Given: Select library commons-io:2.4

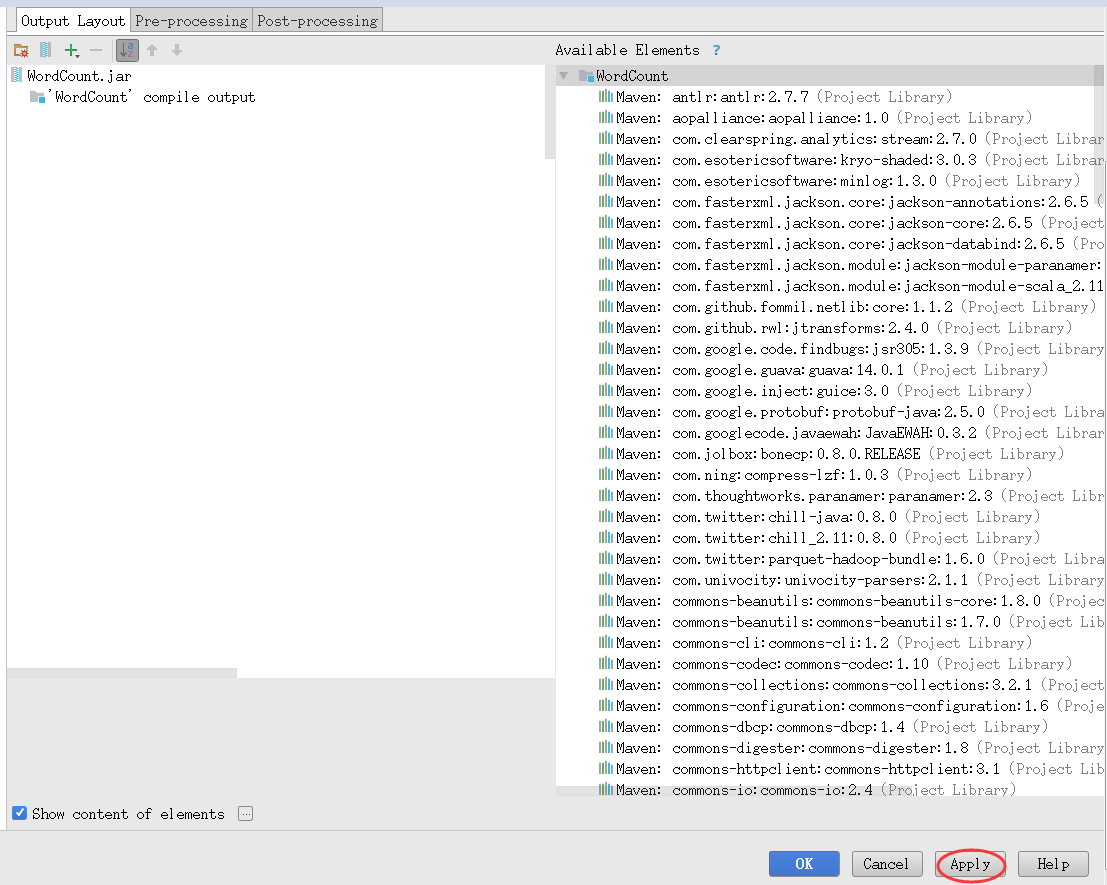Looking at the screenshot, I should click(807, 790).
